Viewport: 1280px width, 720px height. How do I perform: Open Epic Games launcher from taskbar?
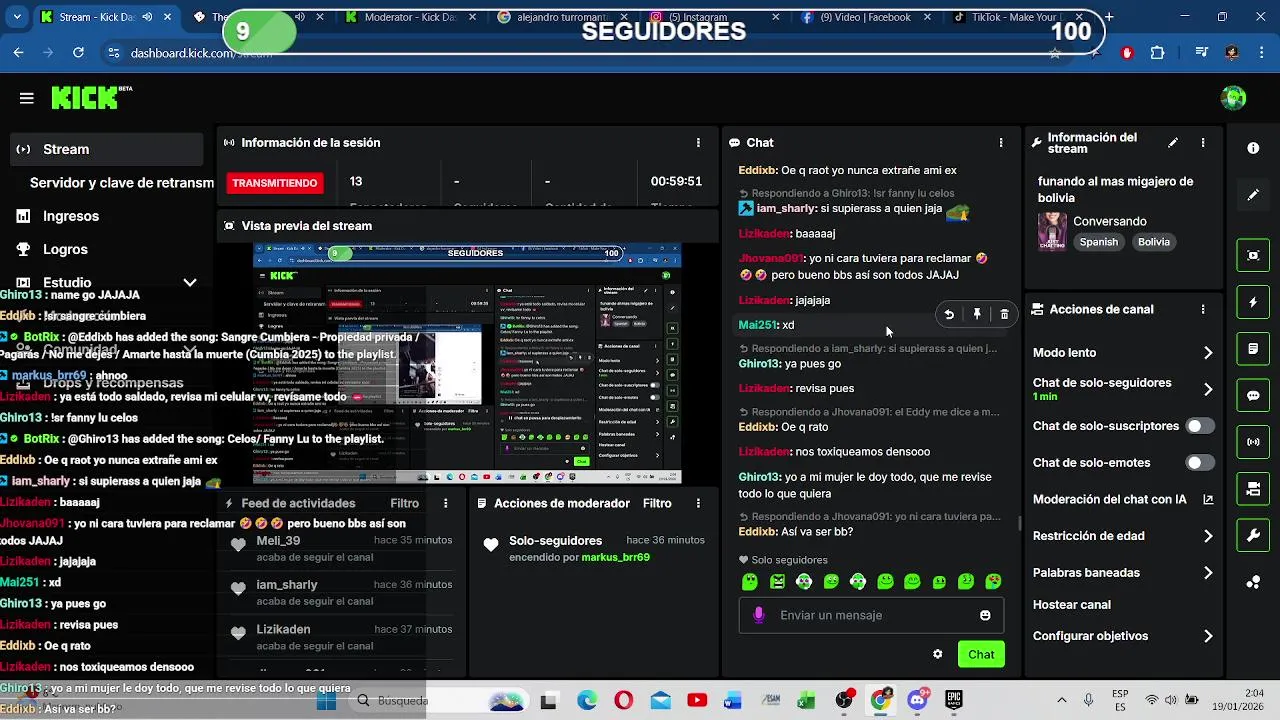point(954,701)
